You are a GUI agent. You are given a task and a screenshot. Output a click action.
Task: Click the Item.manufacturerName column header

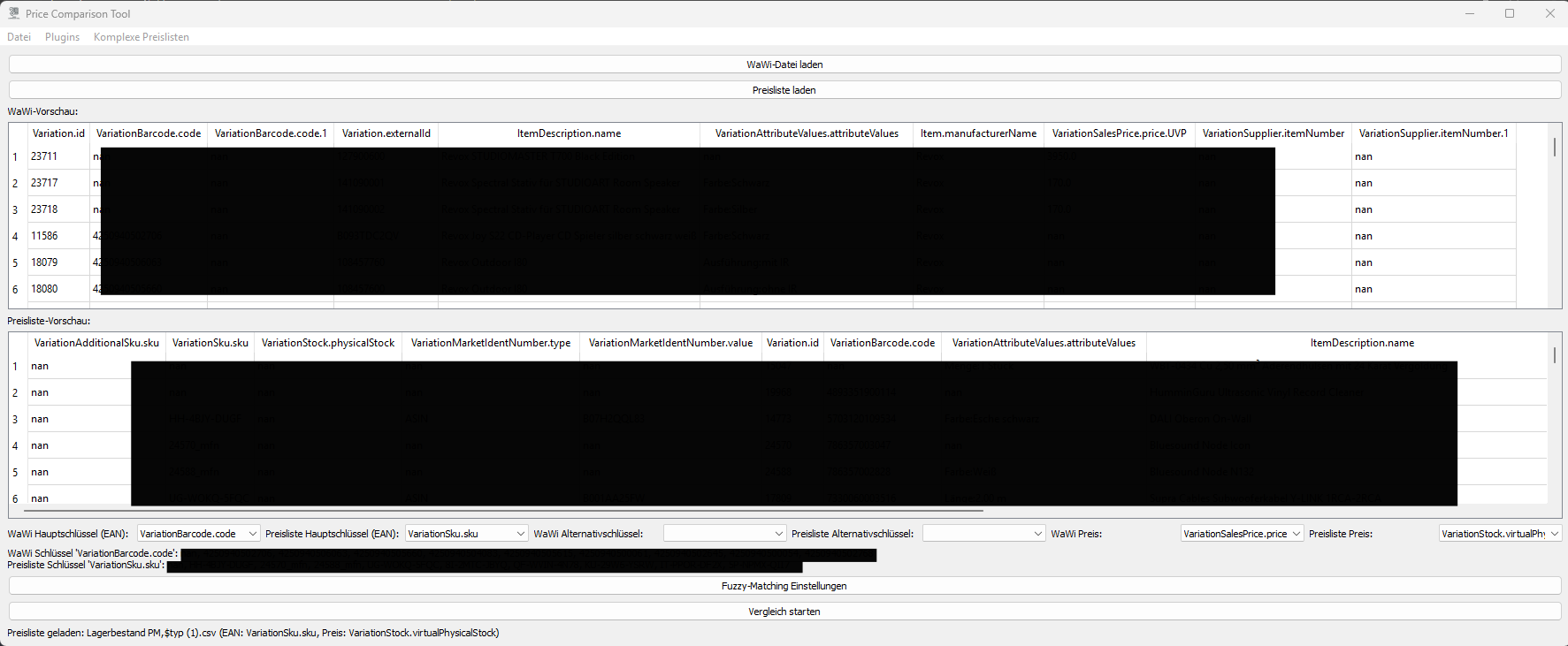click(x=978, y=133)
